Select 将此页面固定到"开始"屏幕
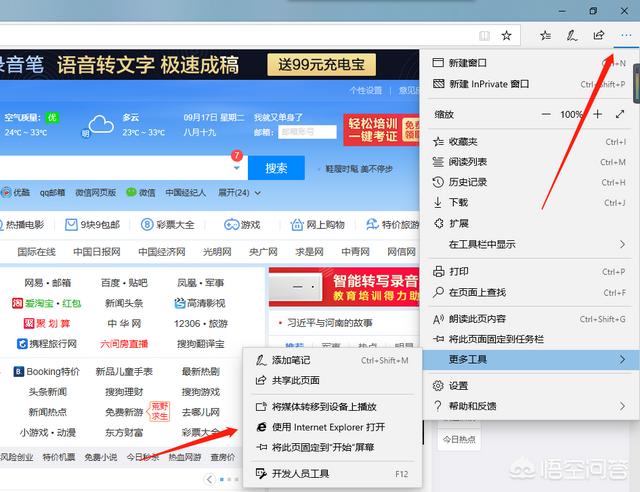 (332, 447)
